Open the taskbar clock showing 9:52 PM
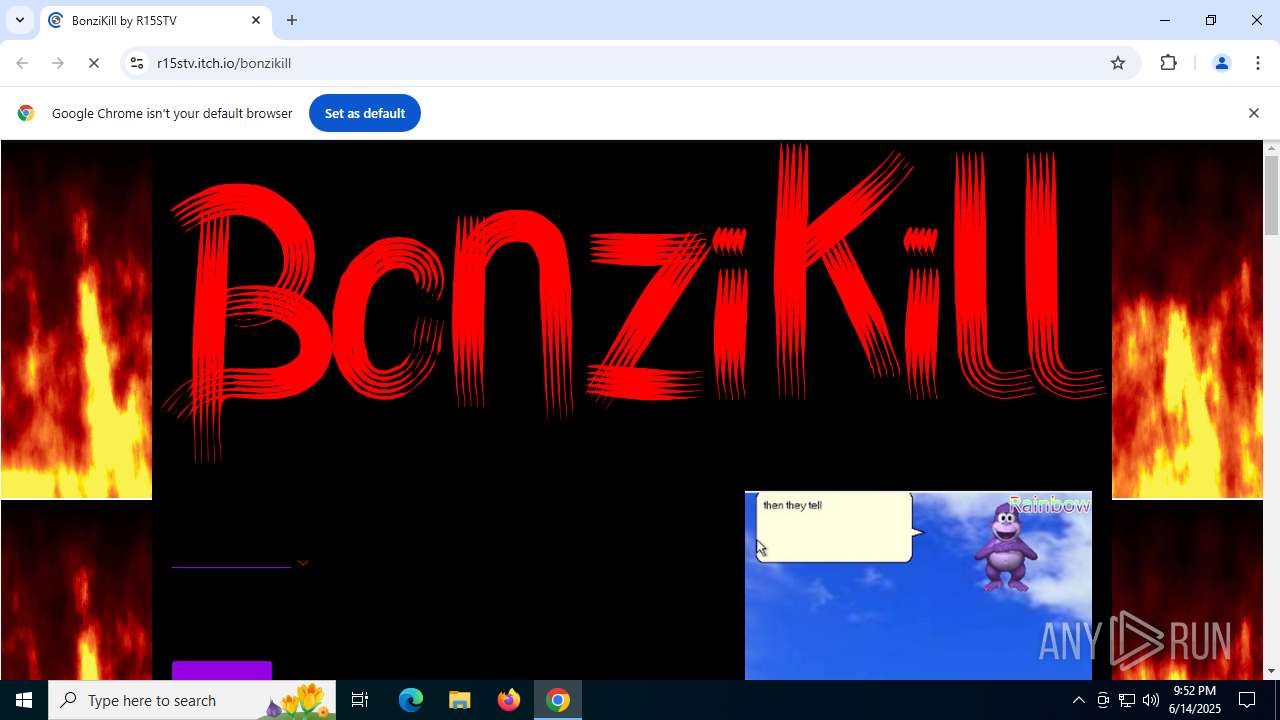Viewport: 1280px width, 720px height. (x=1196, y=700)
